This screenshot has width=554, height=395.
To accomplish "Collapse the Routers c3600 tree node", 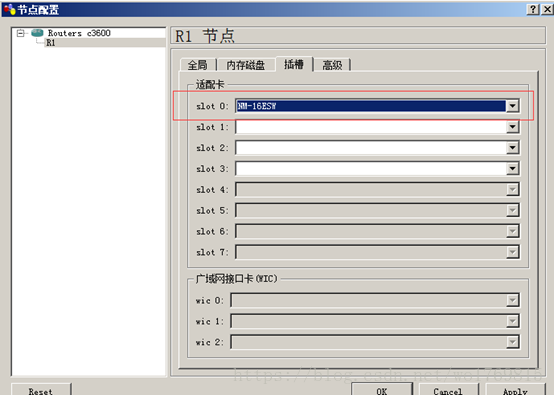I will [x=20, y=33].
